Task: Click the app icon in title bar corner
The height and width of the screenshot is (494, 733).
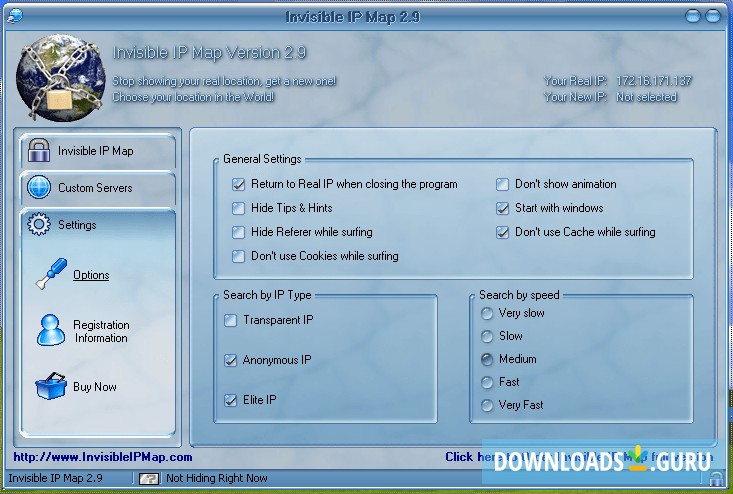Action: pyautogui.click(x=15, y=15)
